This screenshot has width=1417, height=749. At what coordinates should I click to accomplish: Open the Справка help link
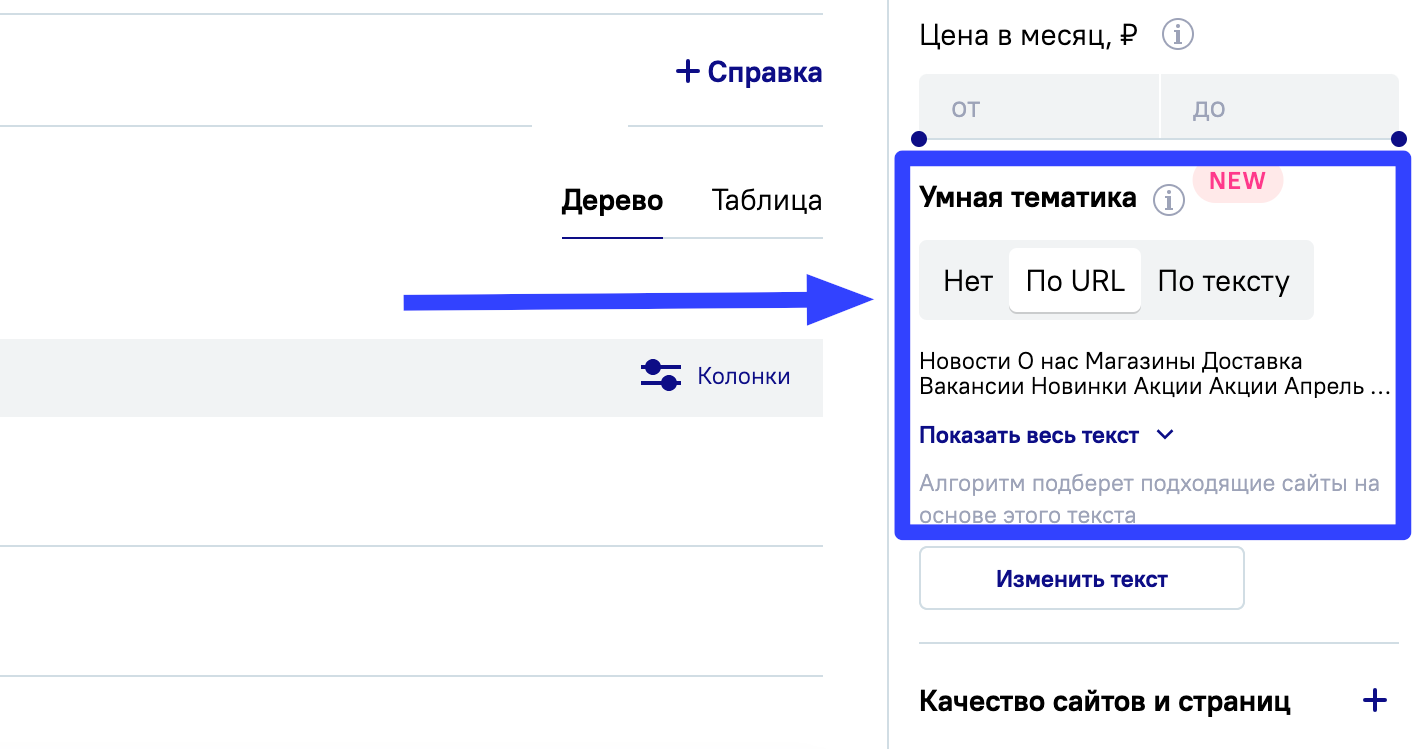pyautogui.click(x=764, y=72)
